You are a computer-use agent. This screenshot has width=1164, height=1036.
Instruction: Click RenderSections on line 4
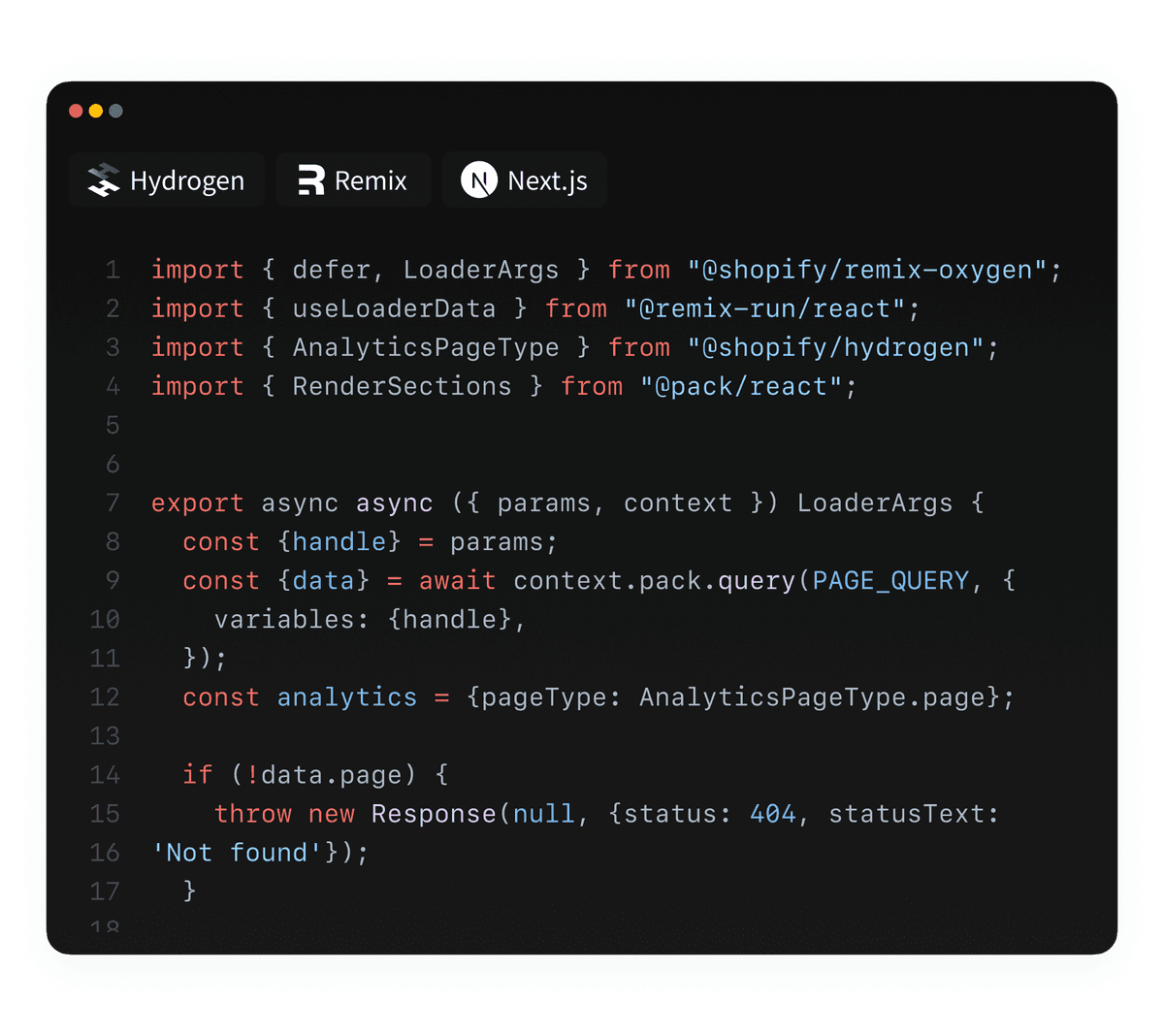[x=402, y=386]
